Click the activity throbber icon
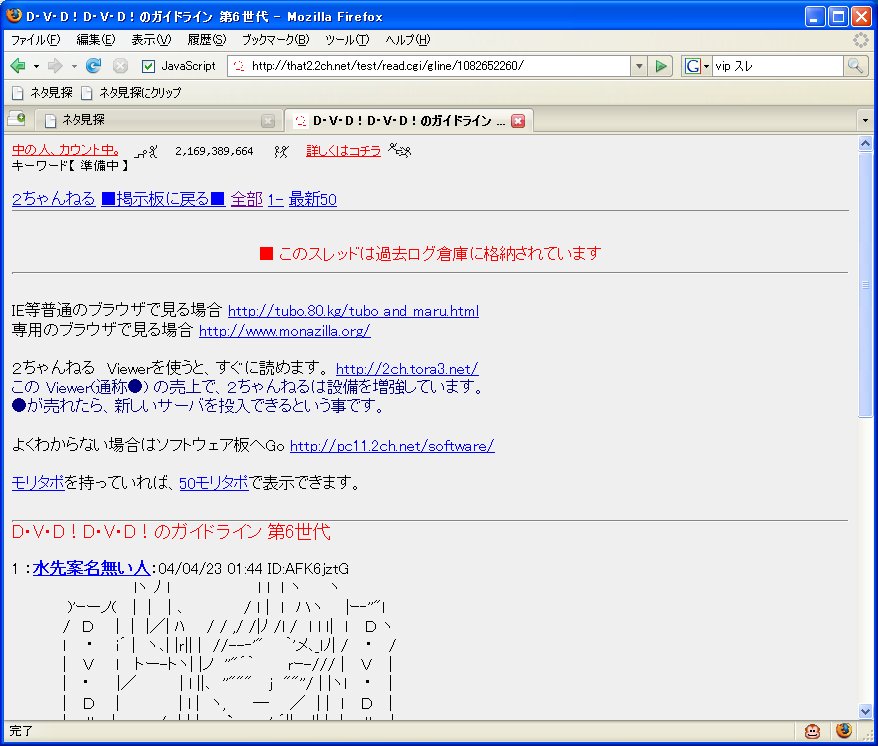 860,40
